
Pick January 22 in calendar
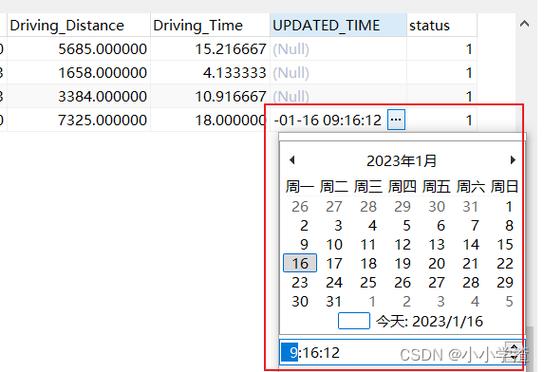pyautogui.click(x=505, y=263)
